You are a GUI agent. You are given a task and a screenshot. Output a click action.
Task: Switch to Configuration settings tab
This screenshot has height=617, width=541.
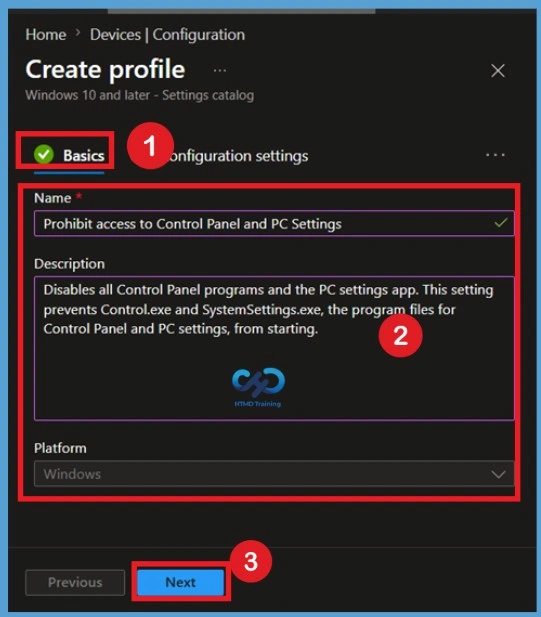click(238, 156)
